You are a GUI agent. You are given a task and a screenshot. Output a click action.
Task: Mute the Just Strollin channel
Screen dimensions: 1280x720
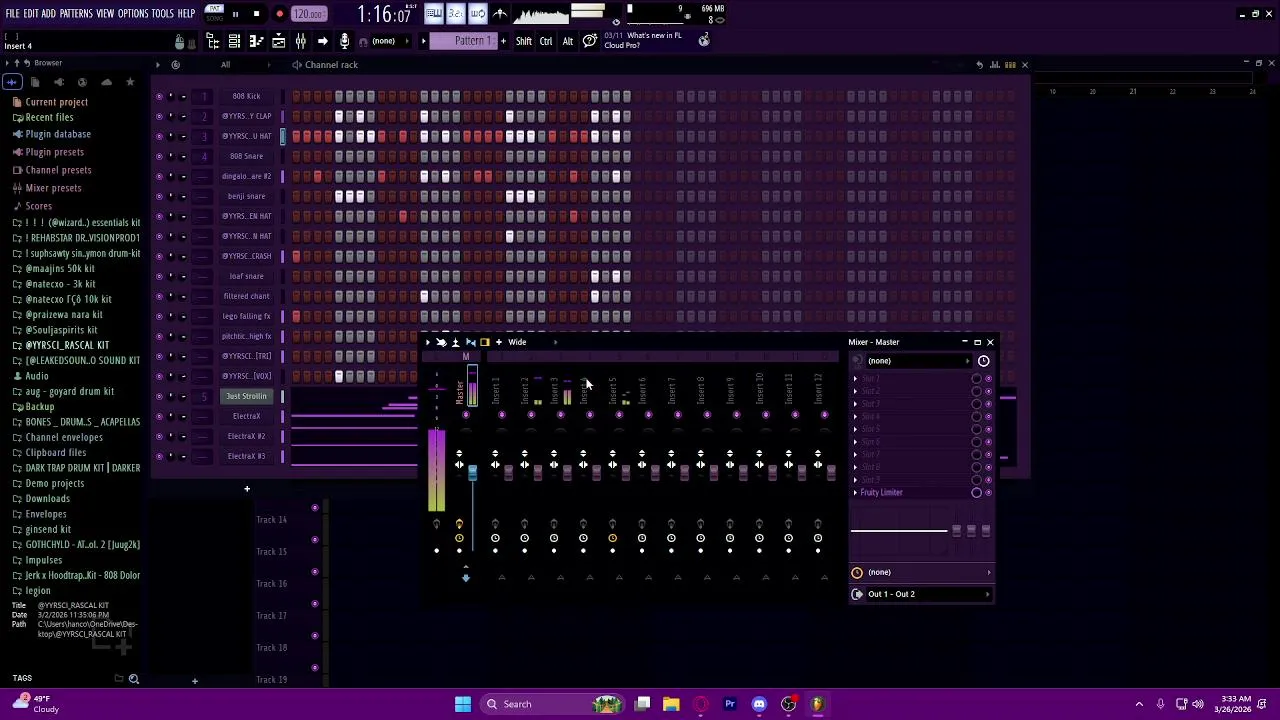(159, 396)
